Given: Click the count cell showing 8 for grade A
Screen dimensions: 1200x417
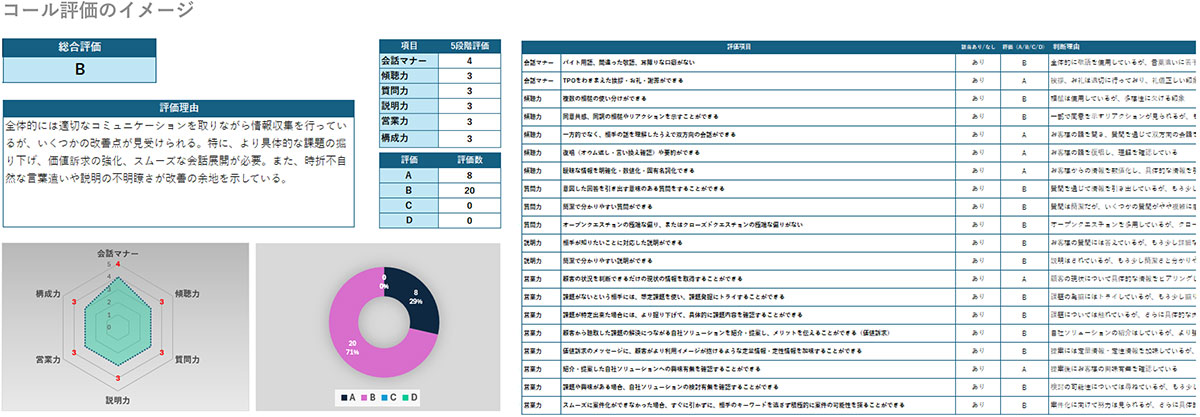Looking at the screenshot, I should pyautogui.click(x=469, y=174).
